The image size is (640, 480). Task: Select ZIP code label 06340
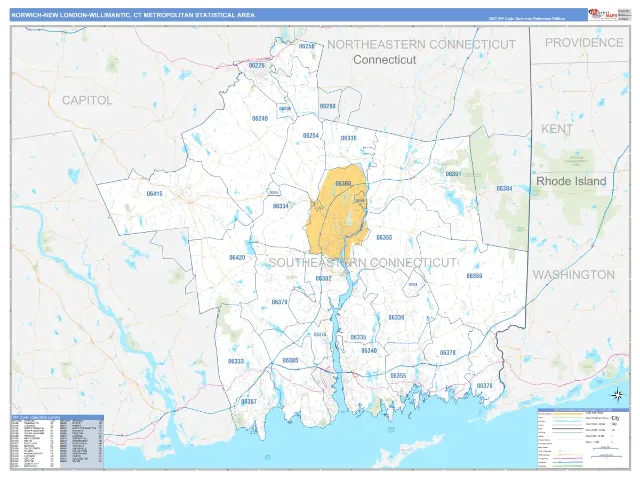point(369,351)
